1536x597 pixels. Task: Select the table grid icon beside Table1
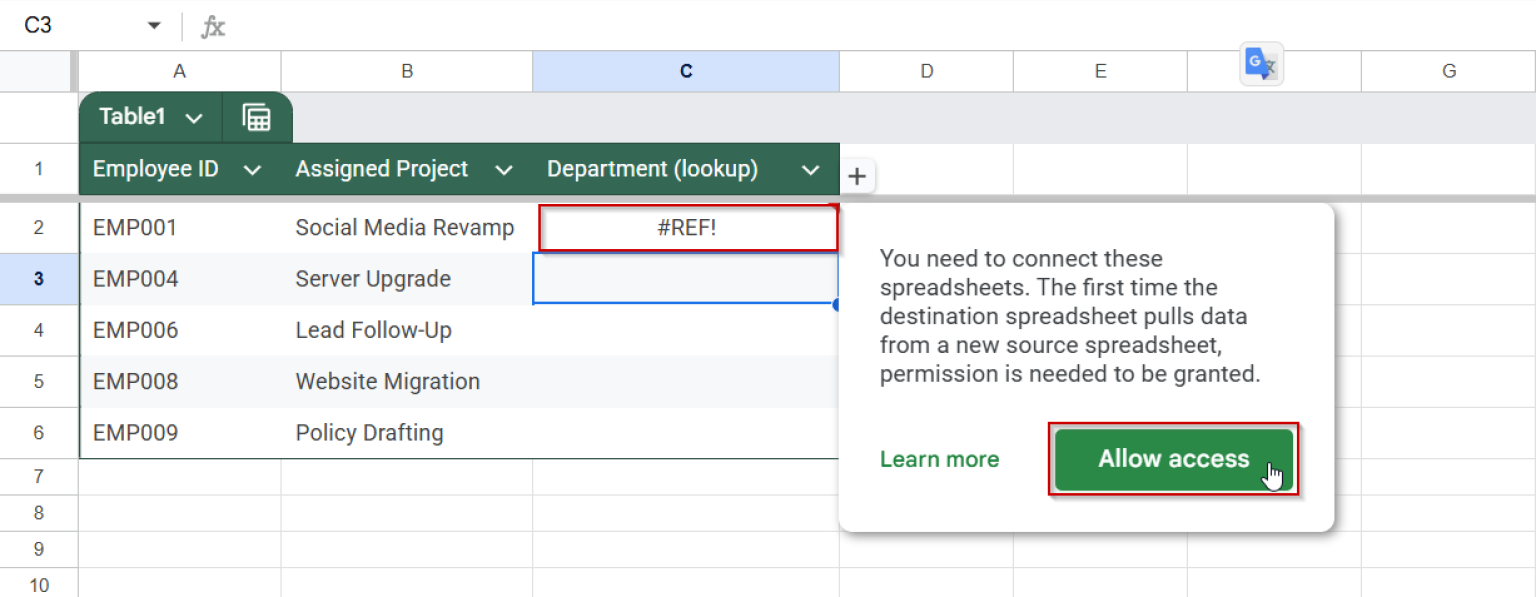[257, 117]
